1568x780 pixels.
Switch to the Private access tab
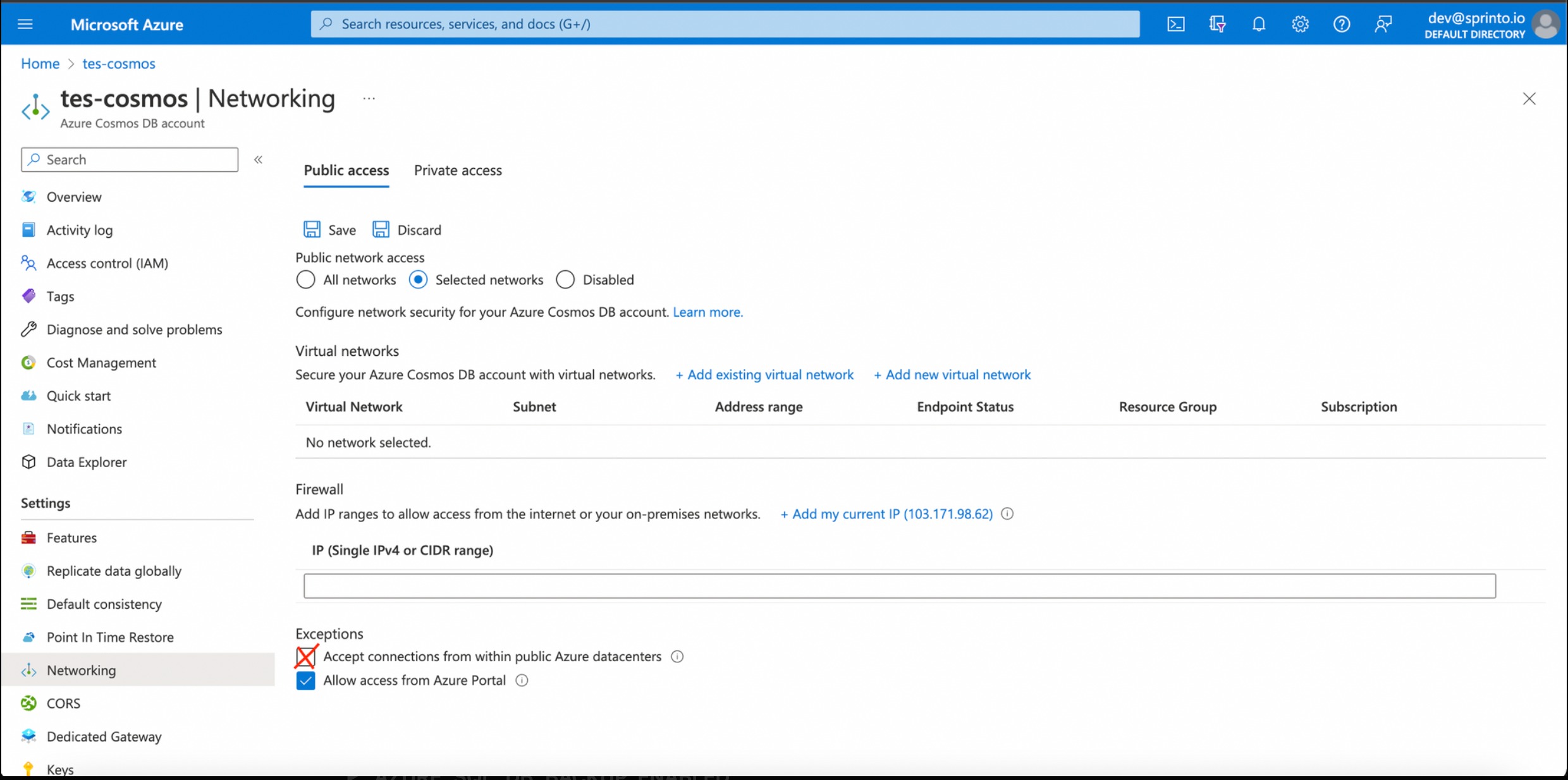[x=458, y=170]
